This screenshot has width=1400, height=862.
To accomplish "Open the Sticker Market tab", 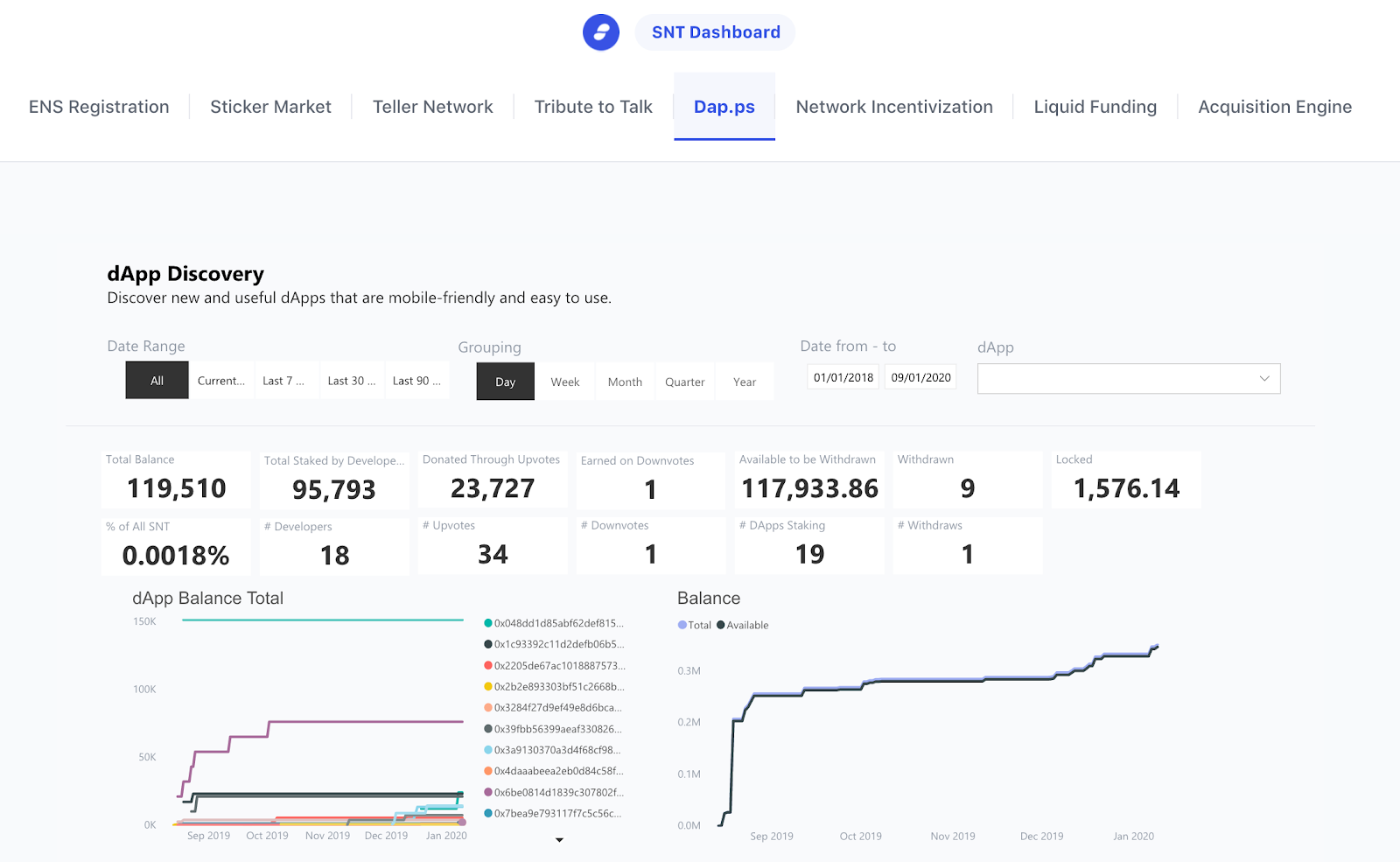I will click(269, 106).
